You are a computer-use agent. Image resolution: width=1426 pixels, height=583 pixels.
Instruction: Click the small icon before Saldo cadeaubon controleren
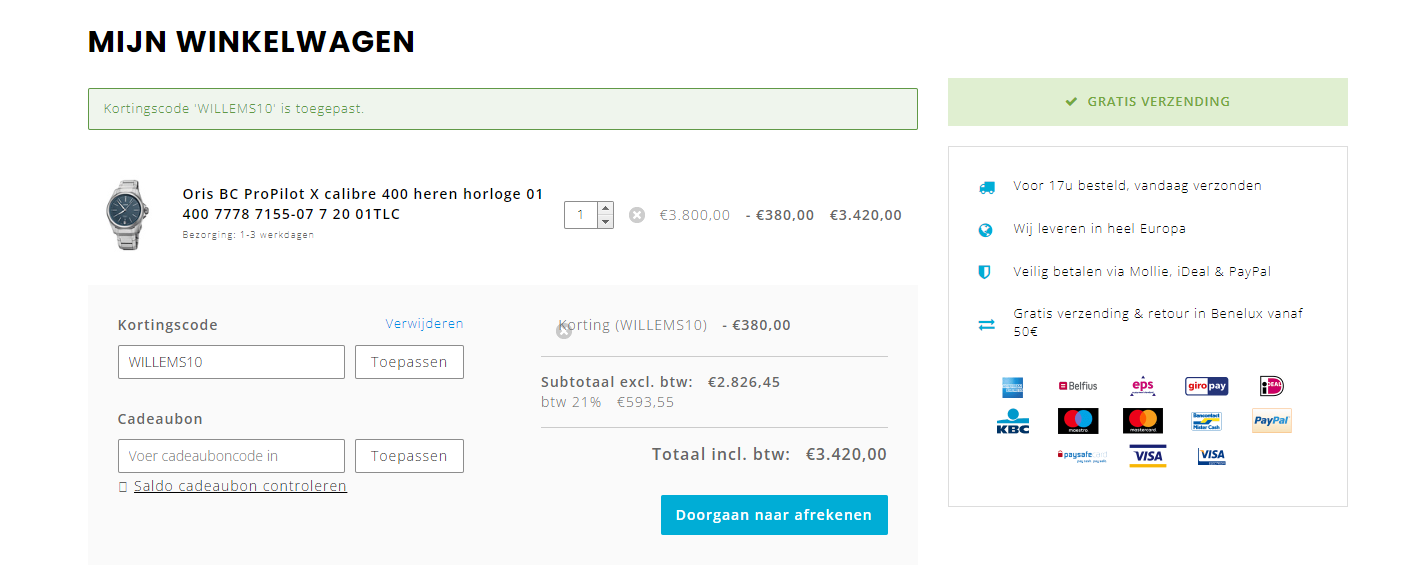click(x=123, y=487)
